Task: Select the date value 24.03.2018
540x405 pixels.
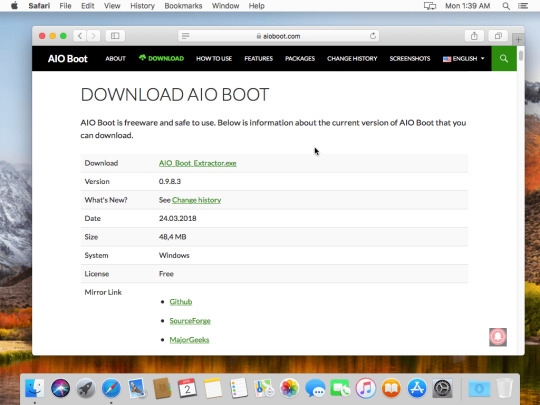Action: pos(177,218)
